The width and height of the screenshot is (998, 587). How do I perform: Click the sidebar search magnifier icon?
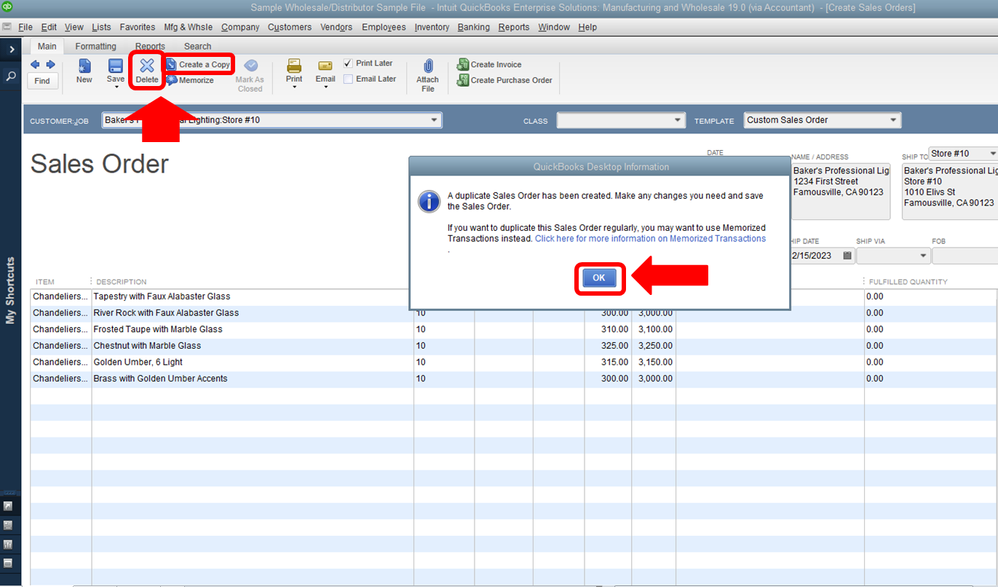(x=11, y=76)
